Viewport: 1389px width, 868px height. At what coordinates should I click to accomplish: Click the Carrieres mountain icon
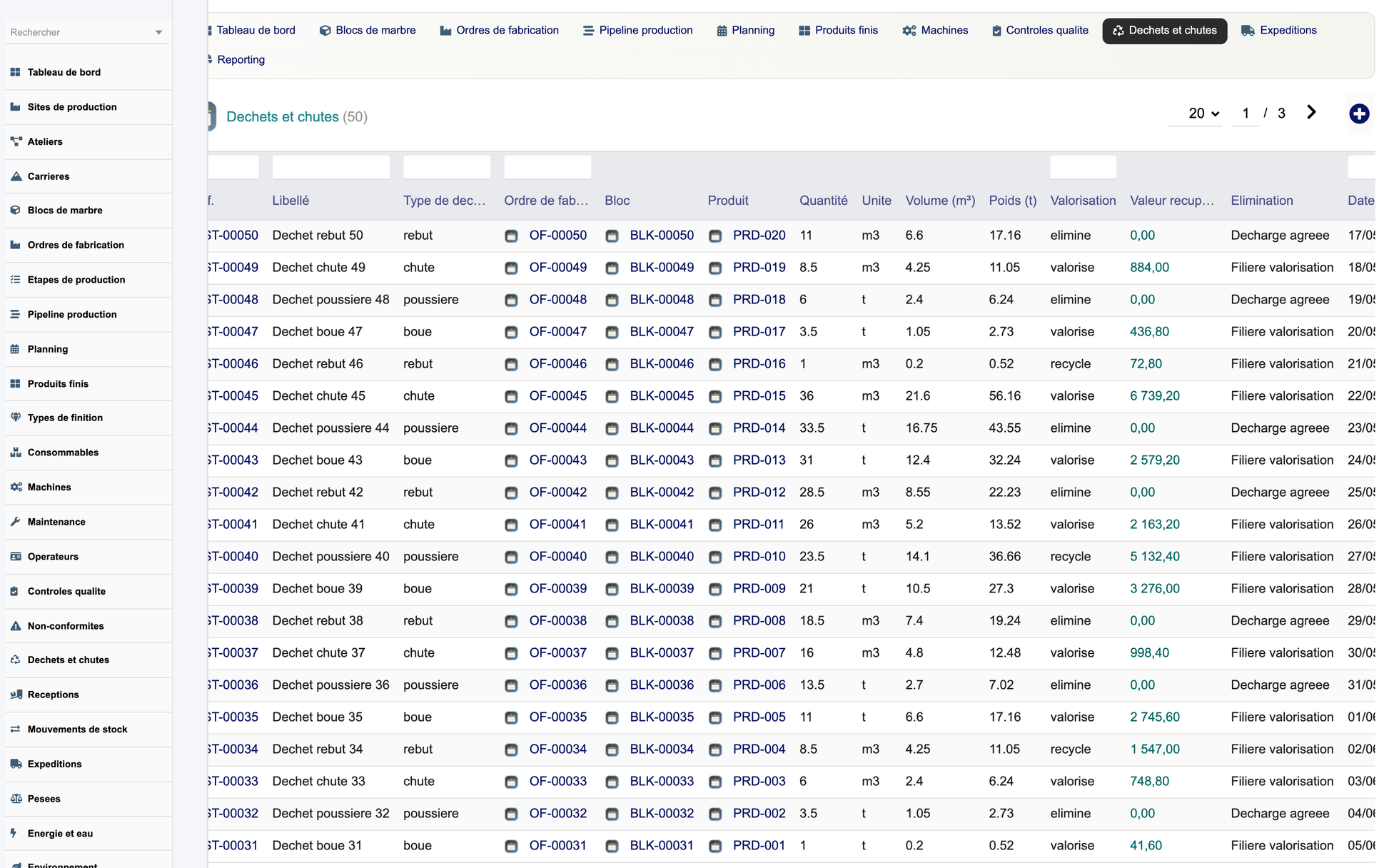point(15,176)
